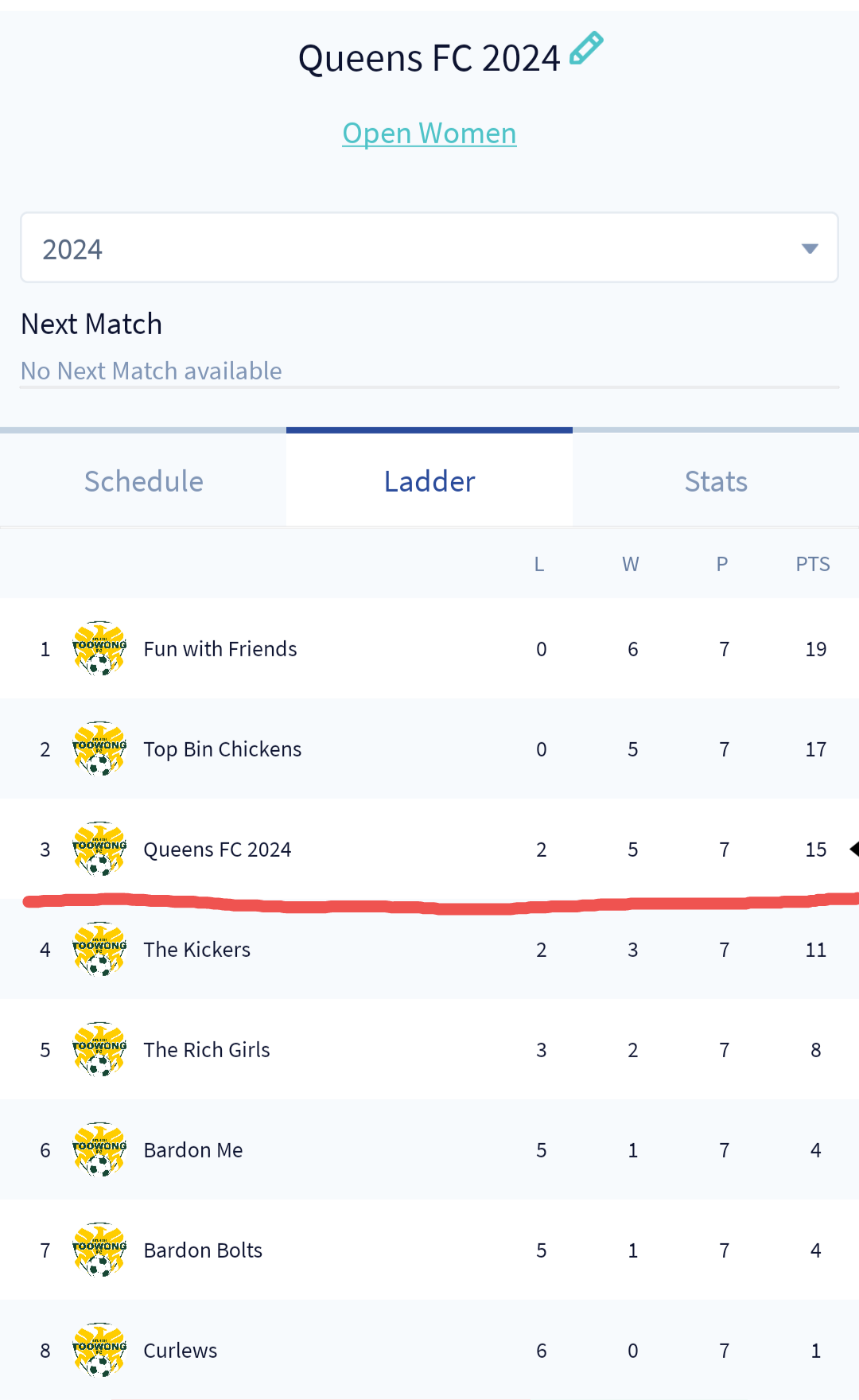The height and width of the screenshot is (1400, 859).
Task: Click Bardon Me team logo
Action: [x=99, y=1149]
